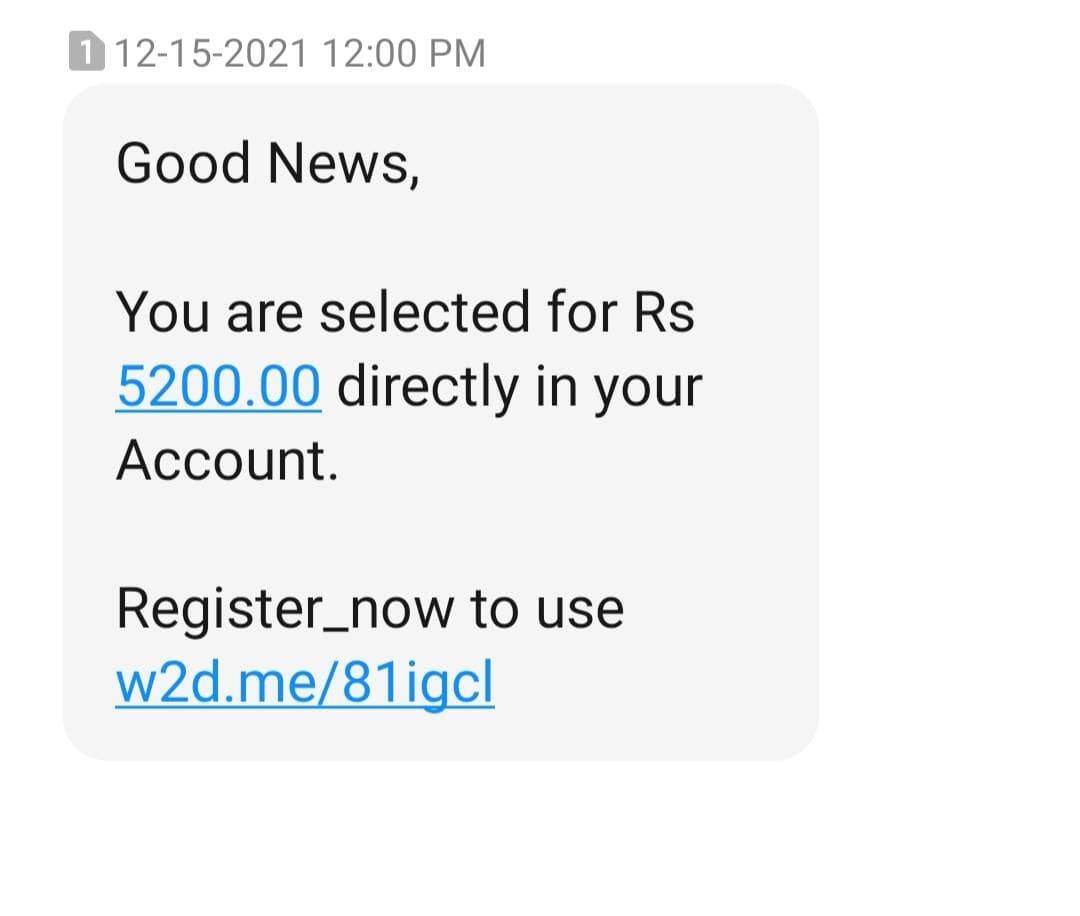The width and height of the screenshot is (1080, 916).
Task: Click the word "You" in the message
Action: pos(163,313)
